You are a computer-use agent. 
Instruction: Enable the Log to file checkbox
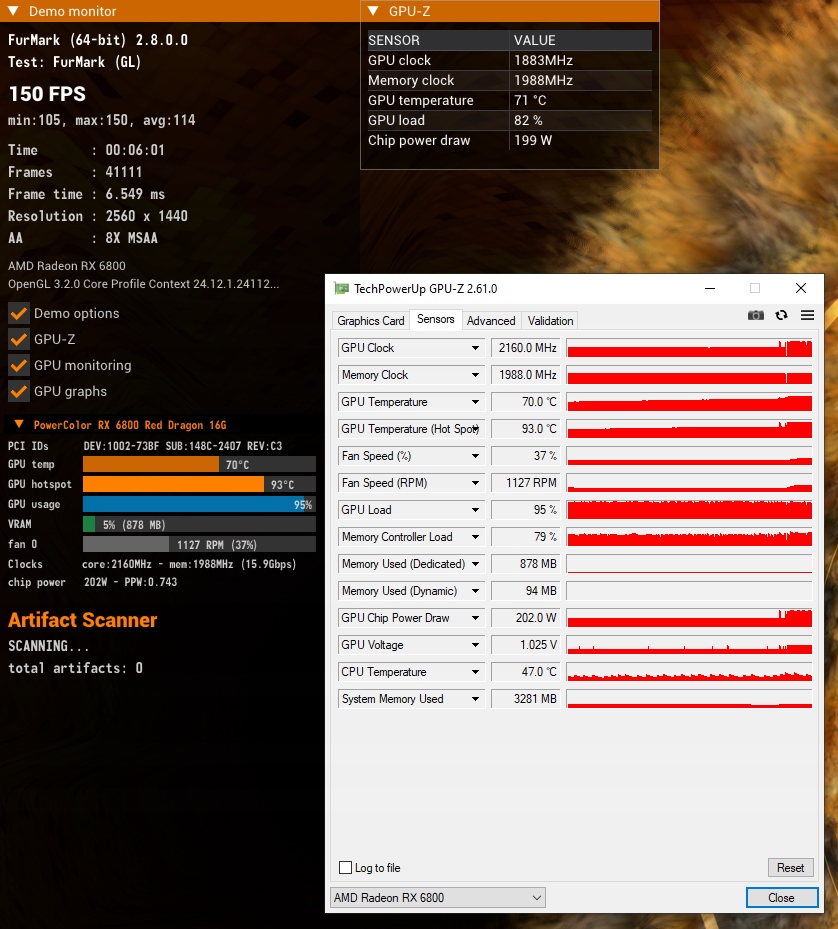(x=346, y=867)
